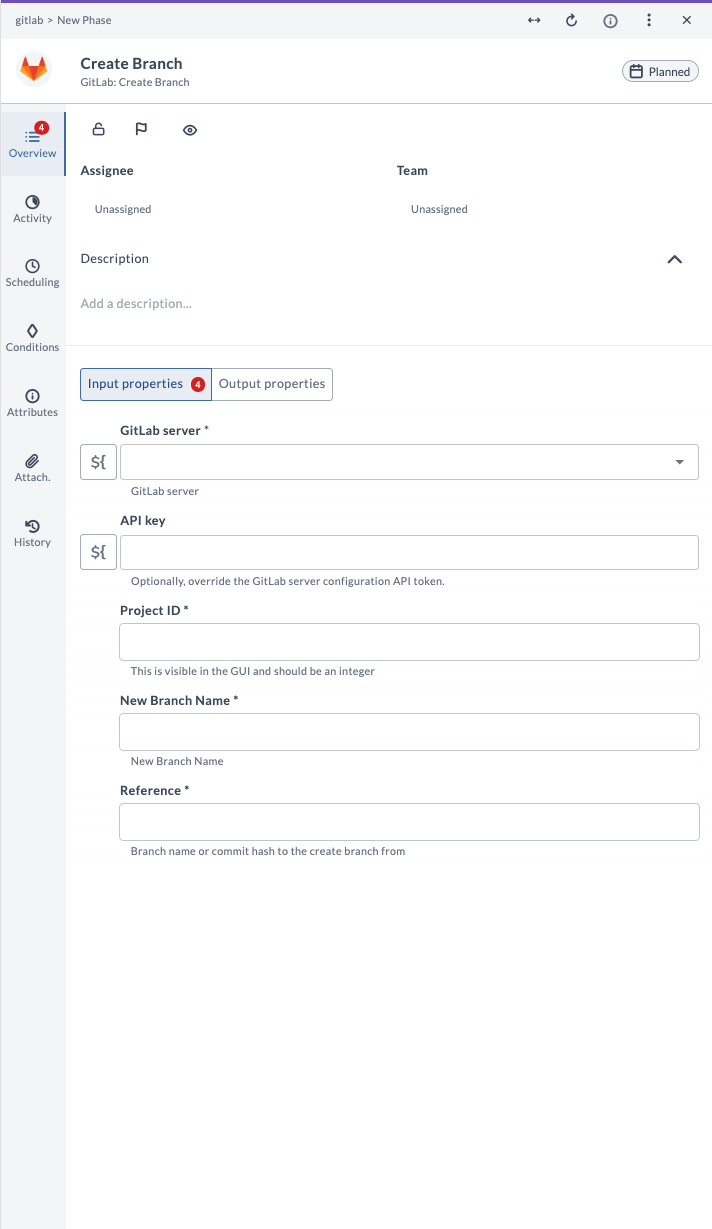Collapse the Description section chevron

tap(675, 259)
